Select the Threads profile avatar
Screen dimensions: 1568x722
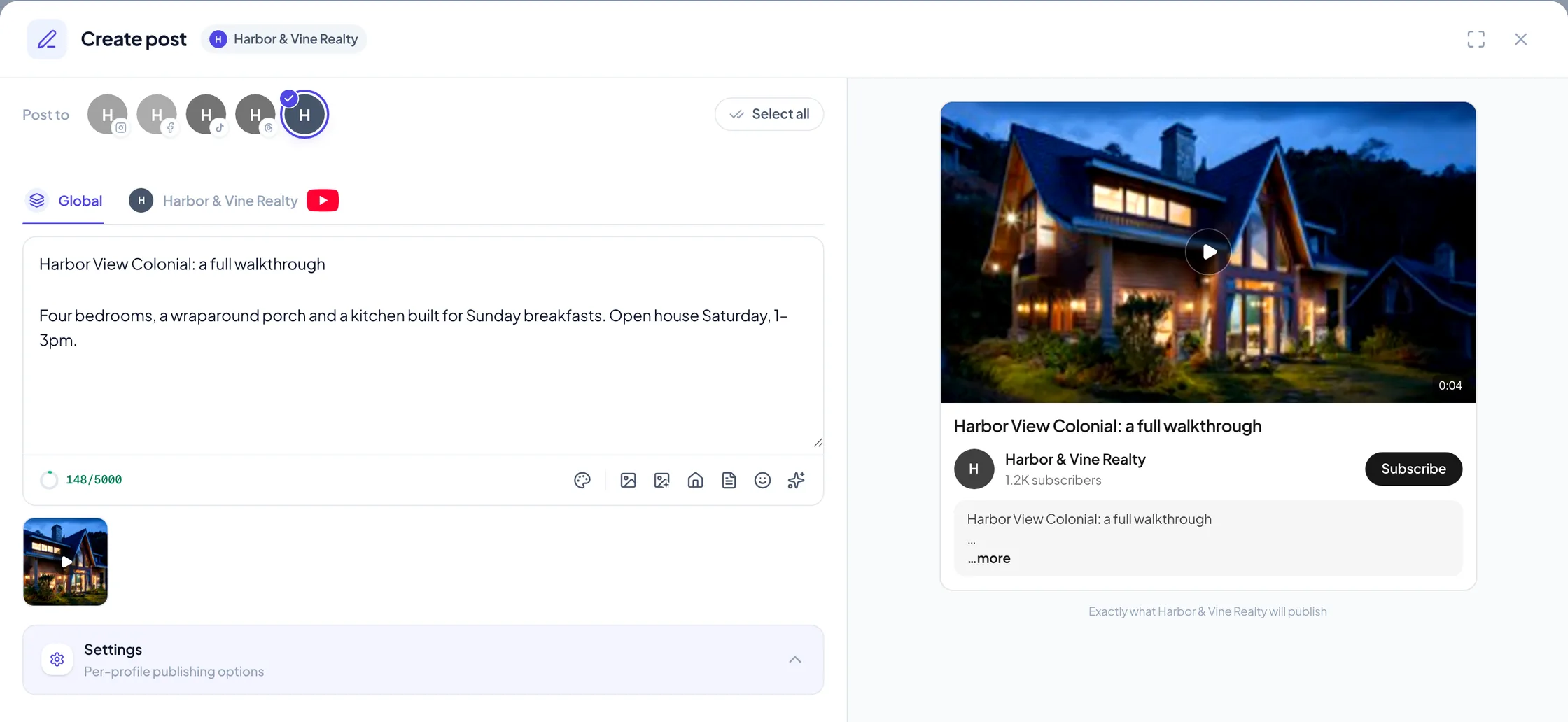point(255,114)
